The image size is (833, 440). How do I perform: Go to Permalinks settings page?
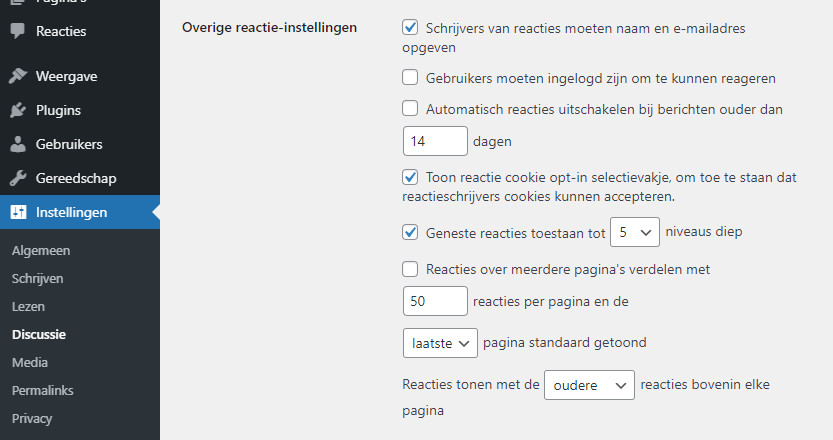pos(42,391)
